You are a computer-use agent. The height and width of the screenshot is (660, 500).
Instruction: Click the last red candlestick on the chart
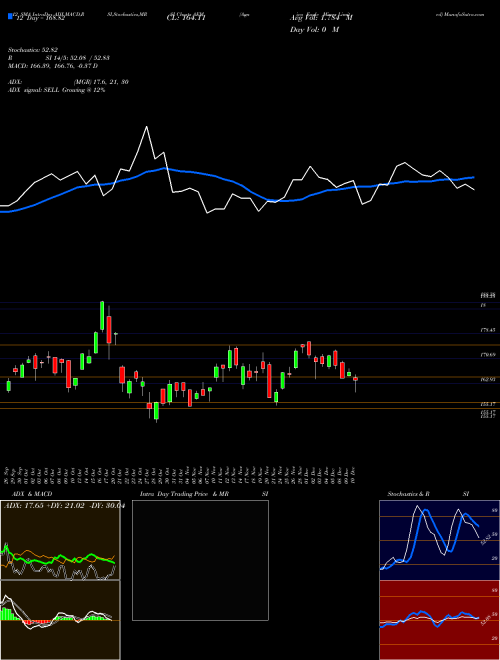click(x=356, y=379)
